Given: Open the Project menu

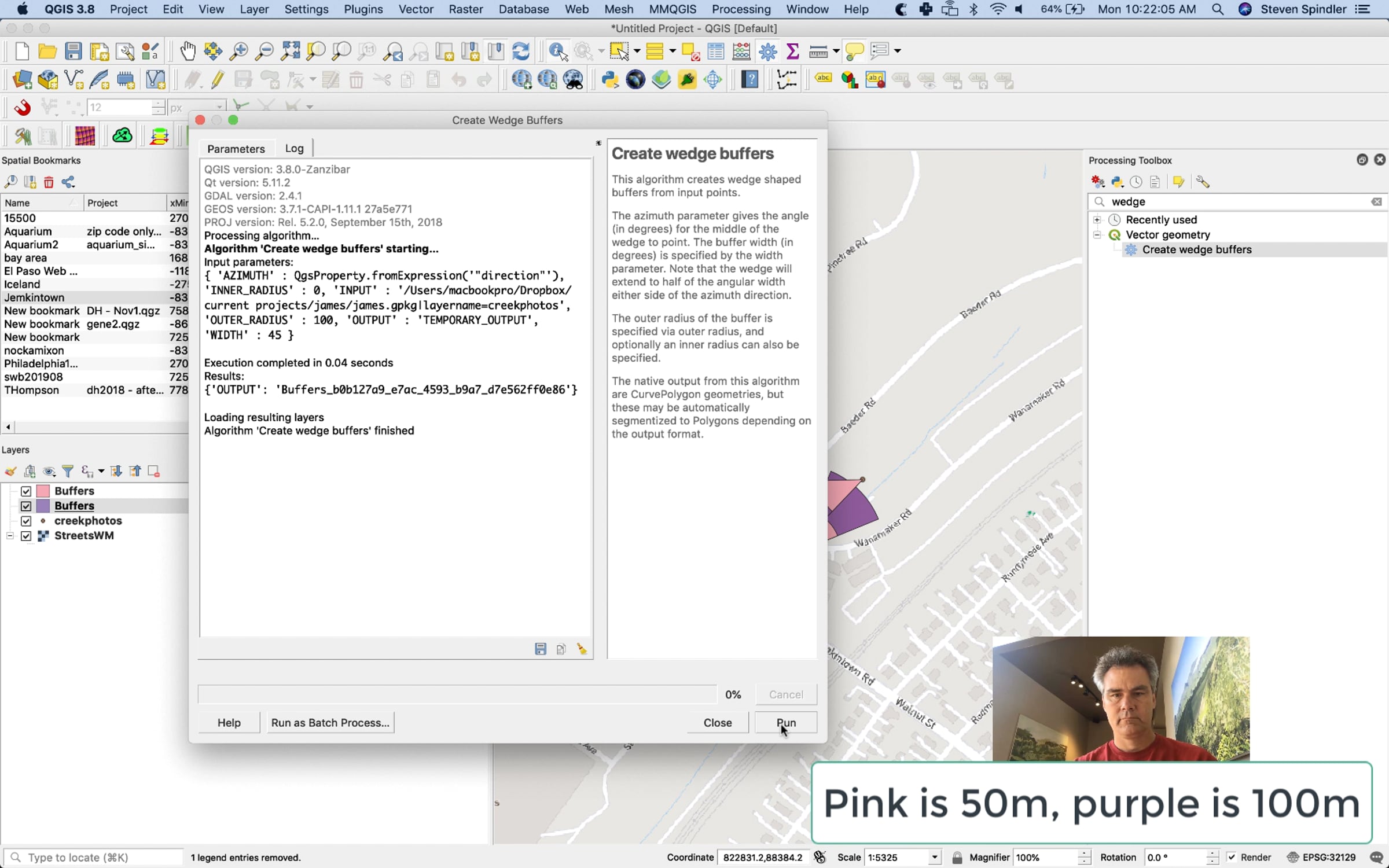Looking at the screenshot, I should pyautogui.click(x=128, y=9).
